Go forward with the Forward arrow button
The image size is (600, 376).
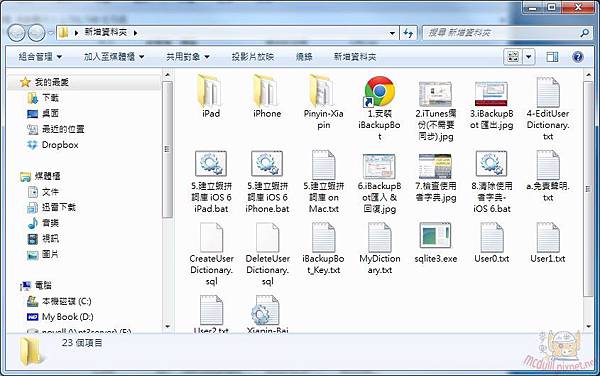click(36, 33)
